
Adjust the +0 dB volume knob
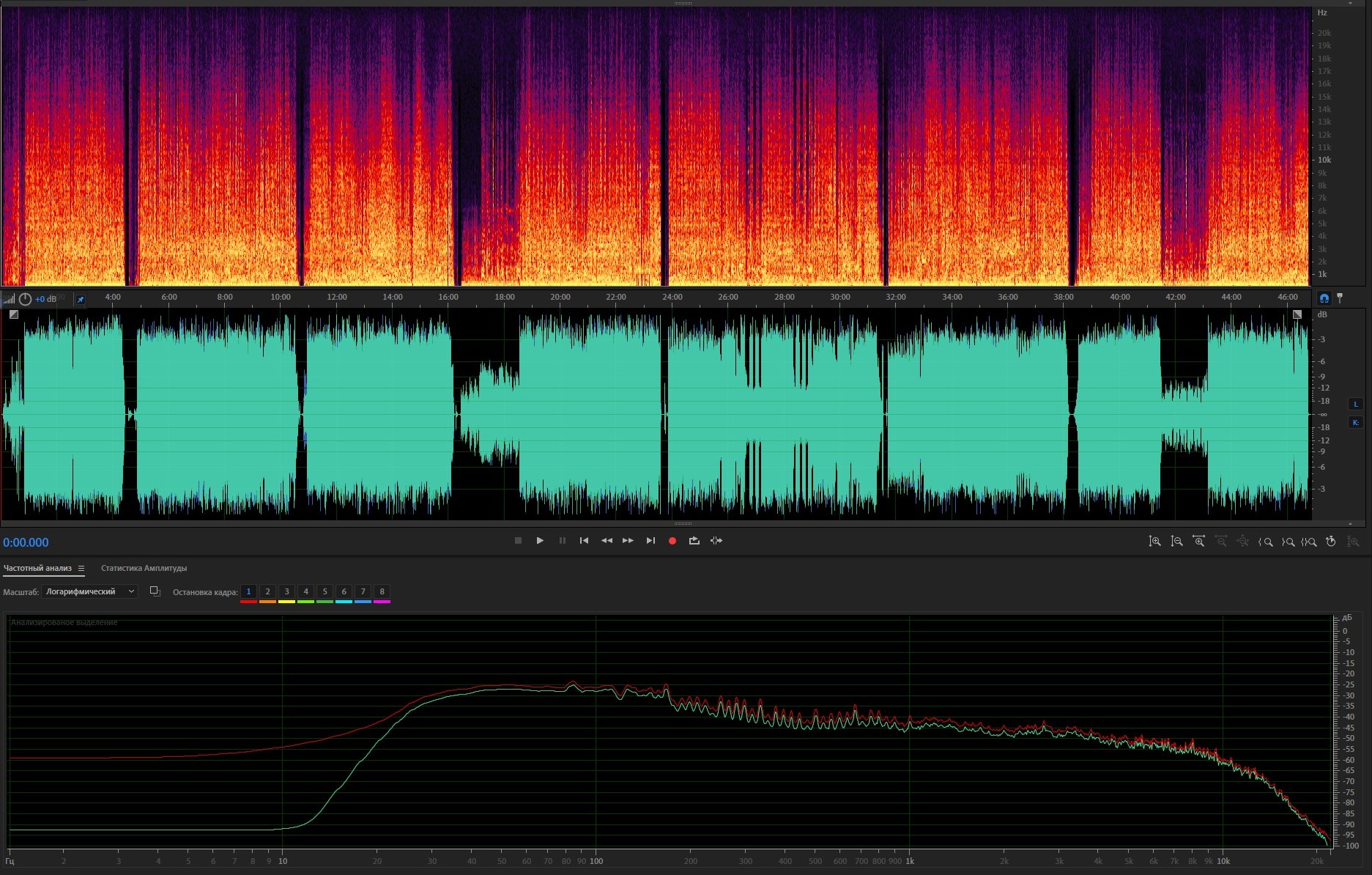point(26,299)
